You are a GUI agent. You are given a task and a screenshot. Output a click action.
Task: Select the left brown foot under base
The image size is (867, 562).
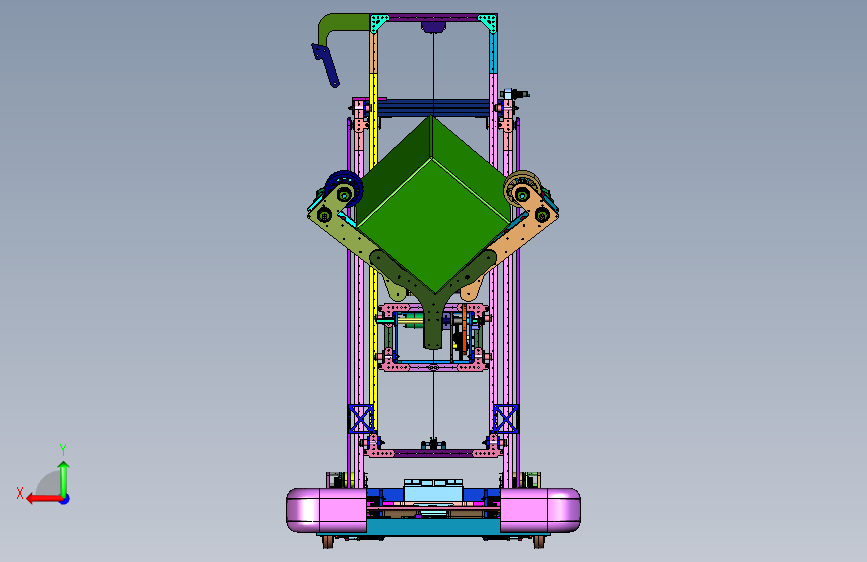(x=328, y=542)
